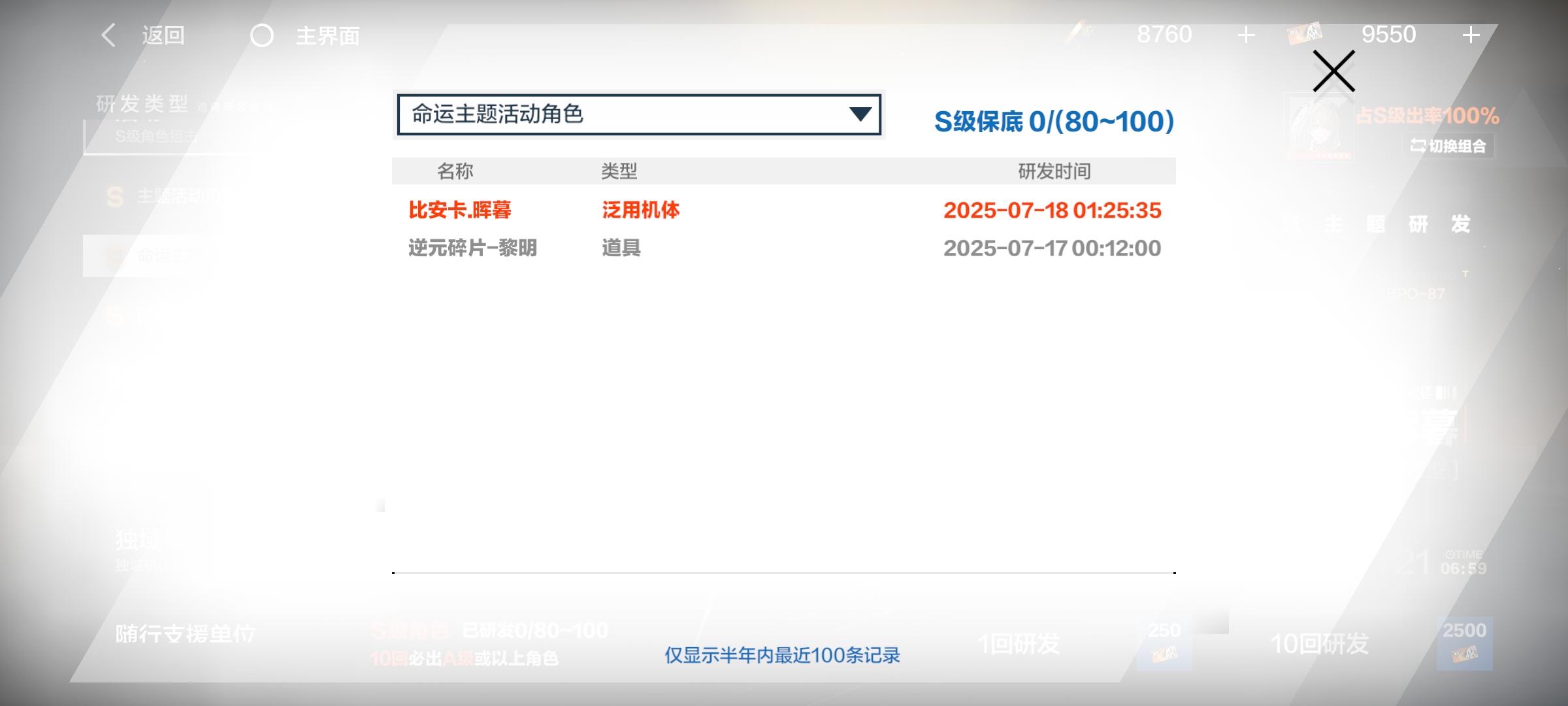
Task: Select the 泛用机体 type cell
Action: point(640,210)
